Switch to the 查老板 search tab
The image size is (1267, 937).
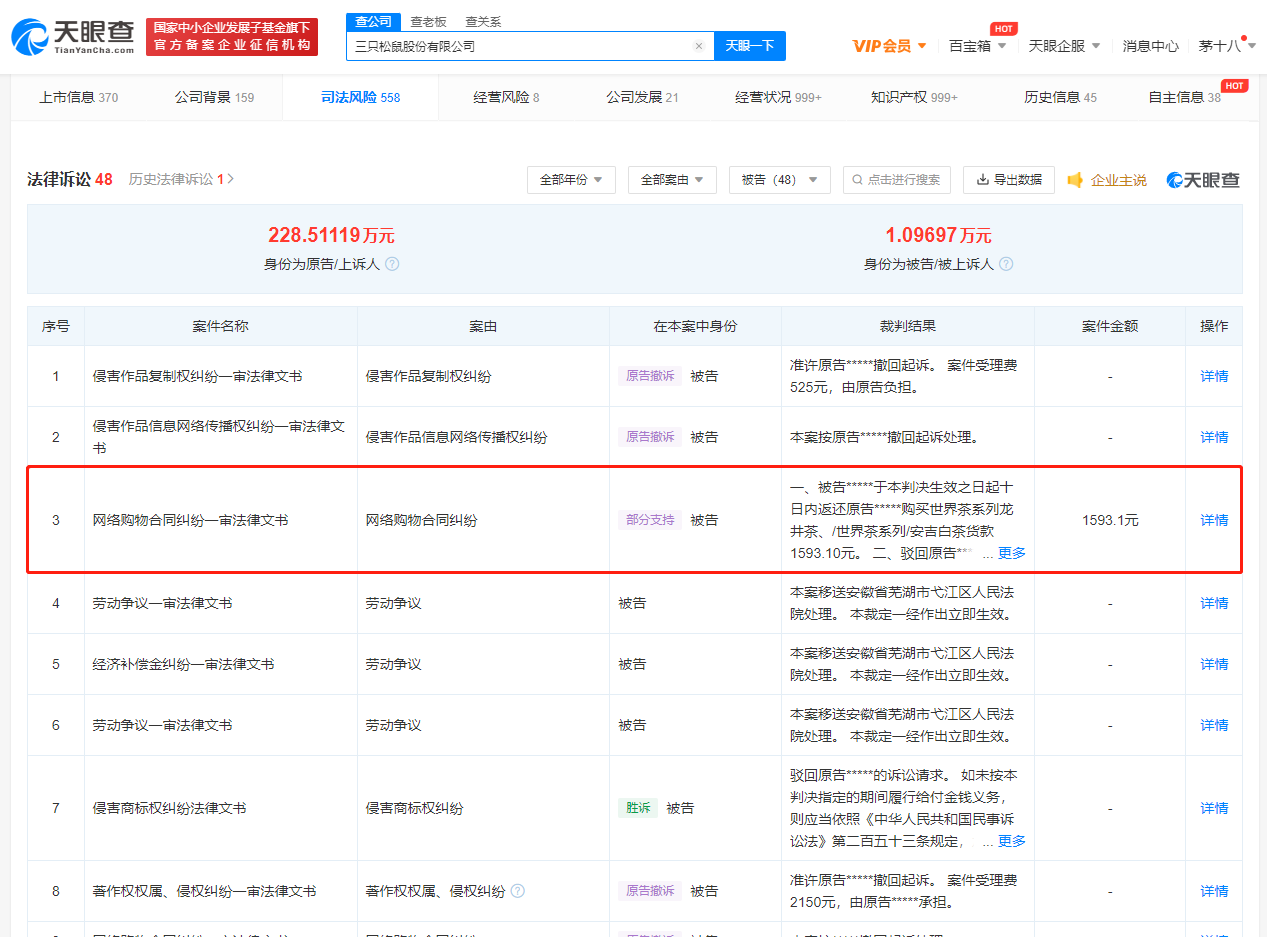pyautogui.click(x=428, y=22)
